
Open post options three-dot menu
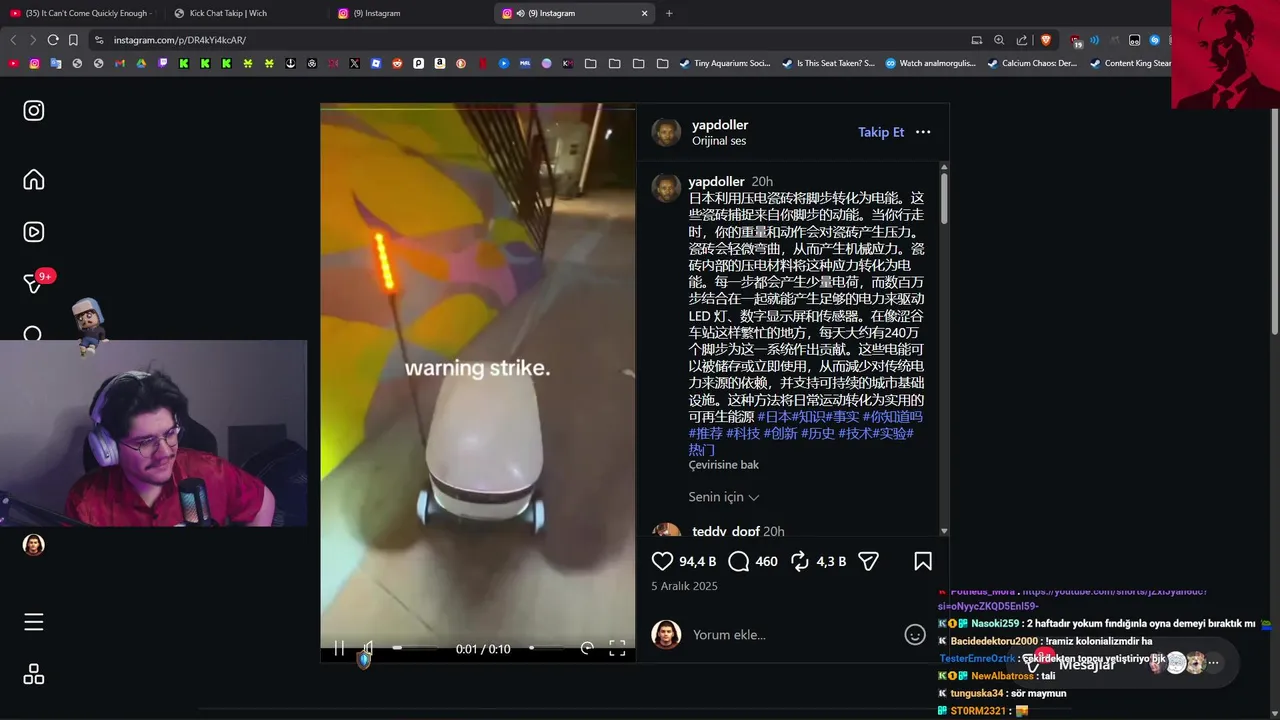(x=923, y=132)
